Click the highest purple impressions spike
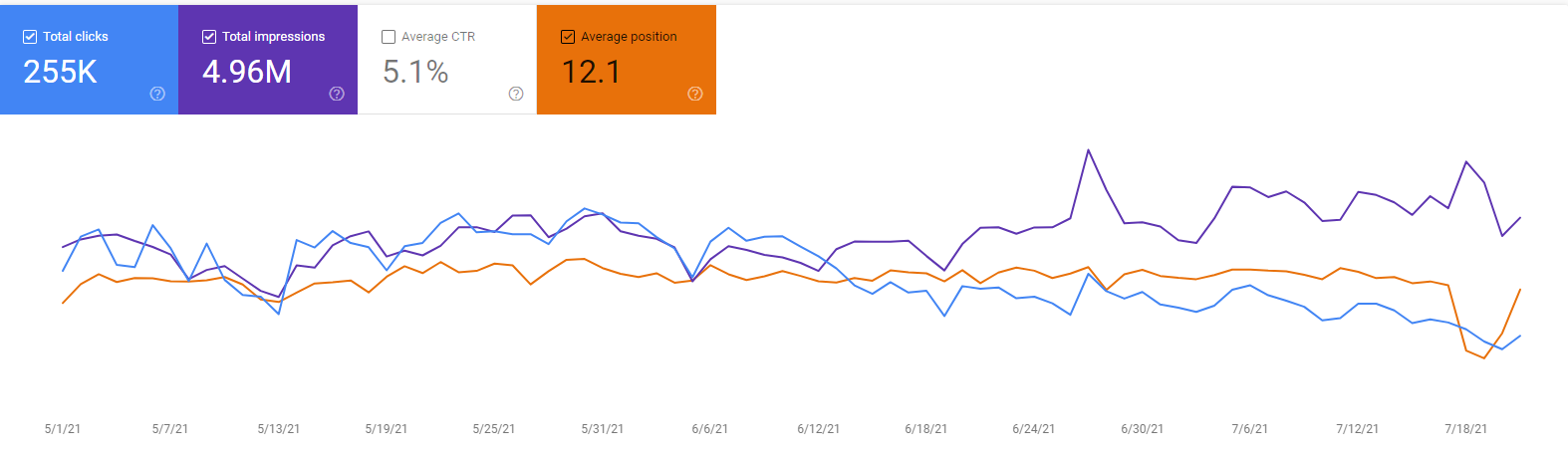The image size is (1568, 459). tap(1088, 150)
